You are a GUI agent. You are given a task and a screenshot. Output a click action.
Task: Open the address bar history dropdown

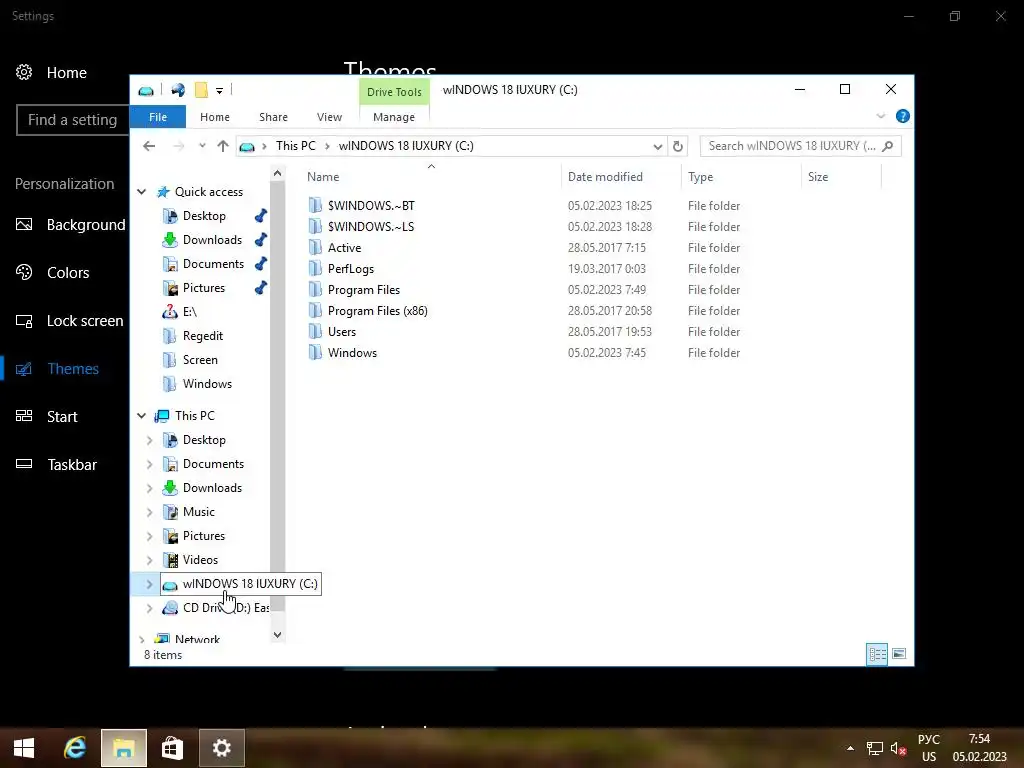[x=657, y=146]
